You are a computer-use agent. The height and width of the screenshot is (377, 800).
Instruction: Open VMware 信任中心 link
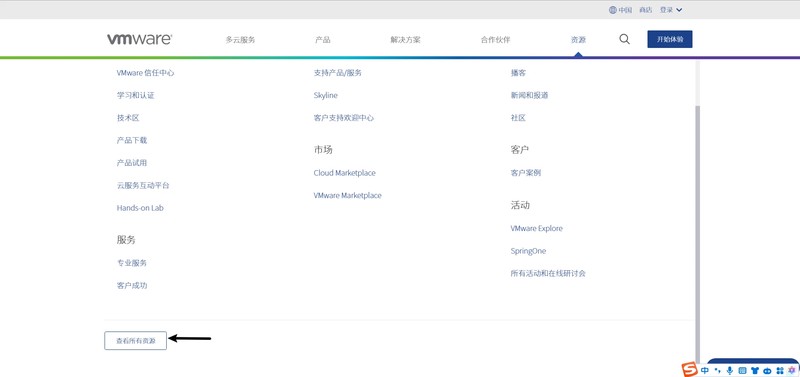coord(145,73)
